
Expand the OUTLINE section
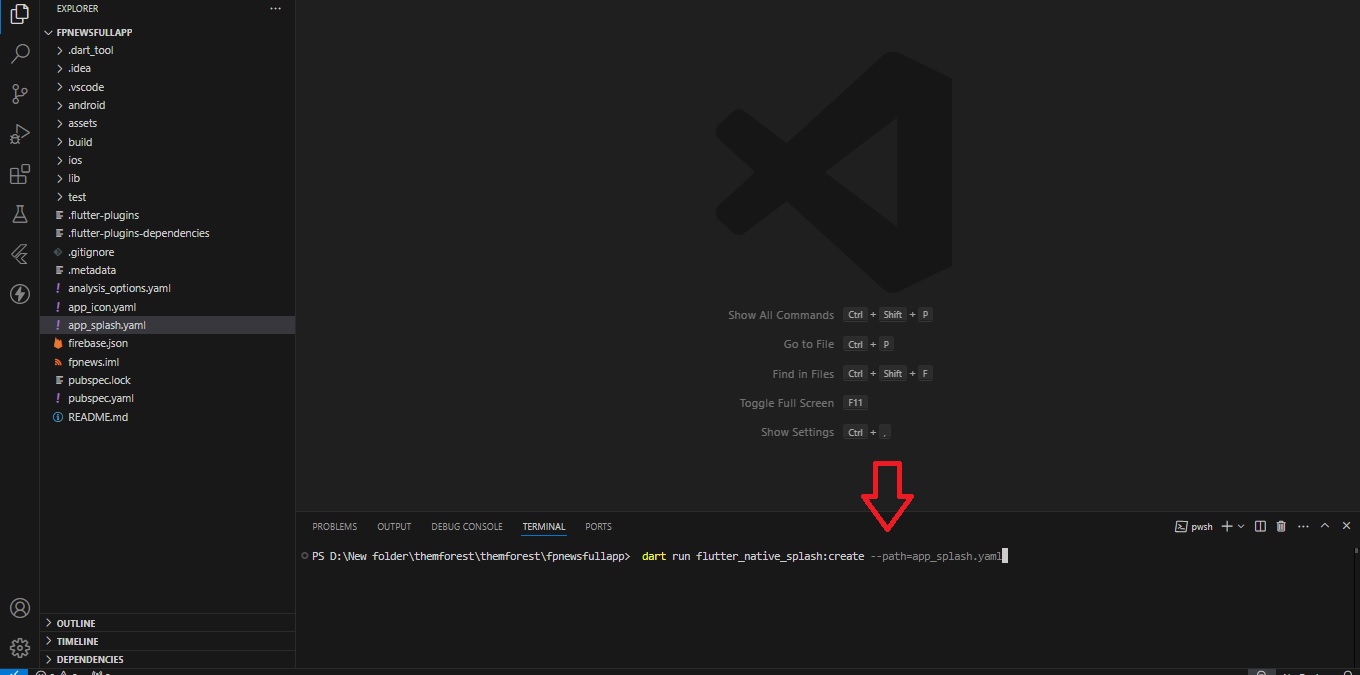click(x=168, y=623)
